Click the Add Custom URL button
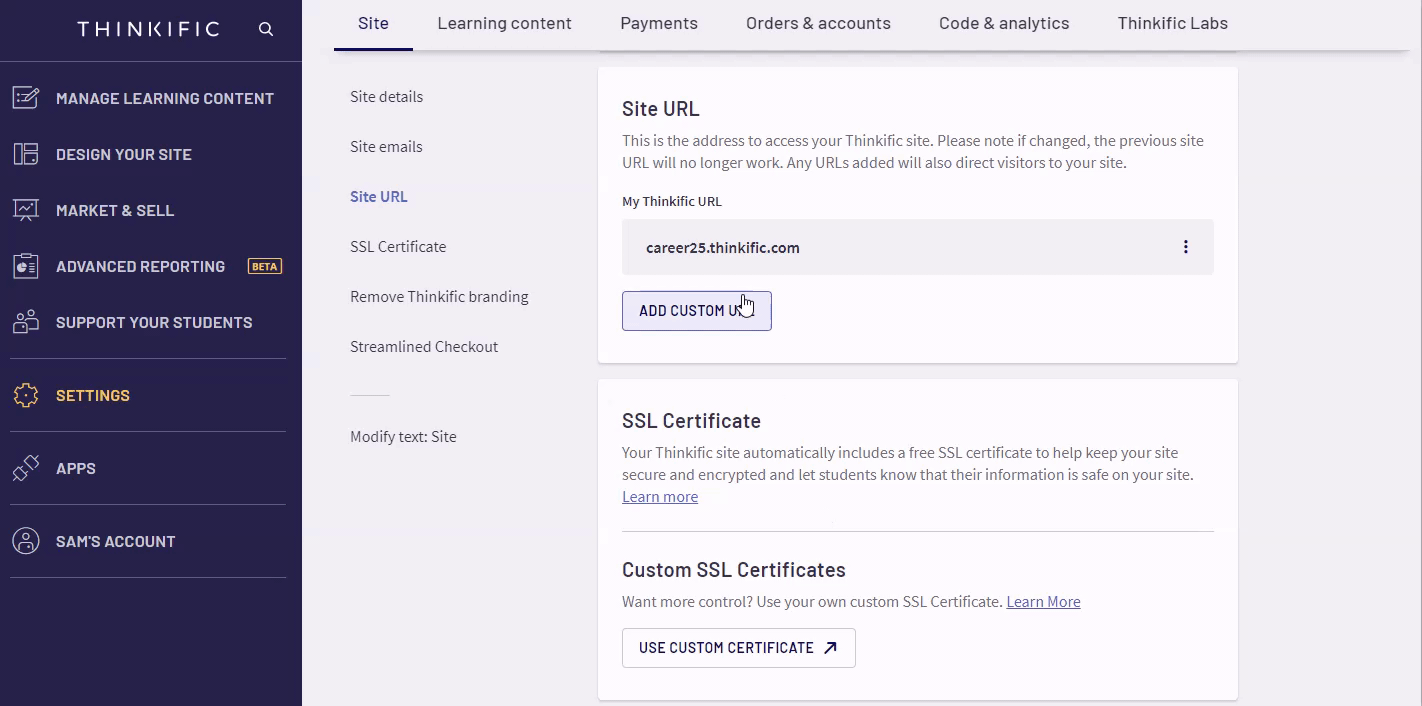The height and width of the screenshot is (706, 1422). (696, 310)
